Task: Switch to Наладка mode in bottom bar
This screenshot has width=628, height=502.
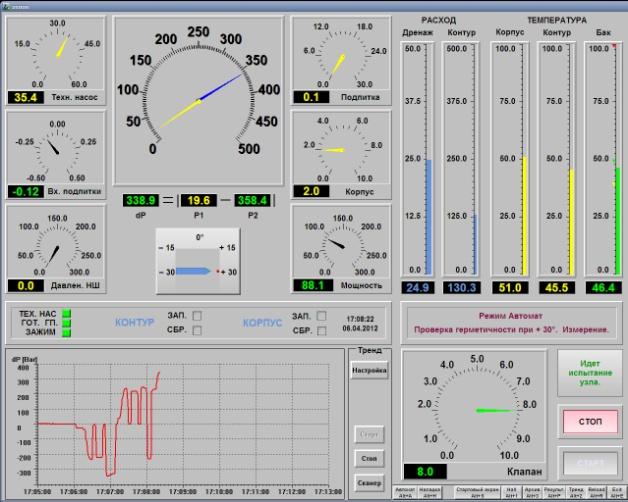Action: click(x=429, y=492)
